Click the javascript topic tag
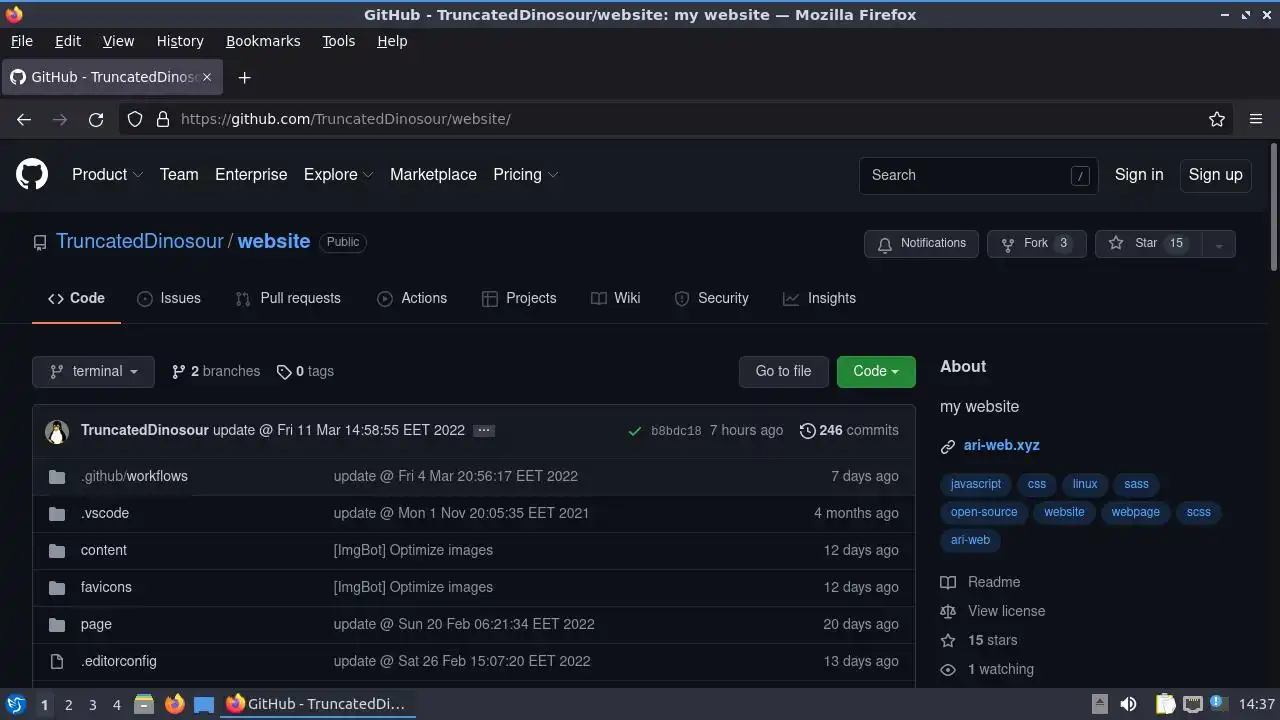 pos(975,484)
